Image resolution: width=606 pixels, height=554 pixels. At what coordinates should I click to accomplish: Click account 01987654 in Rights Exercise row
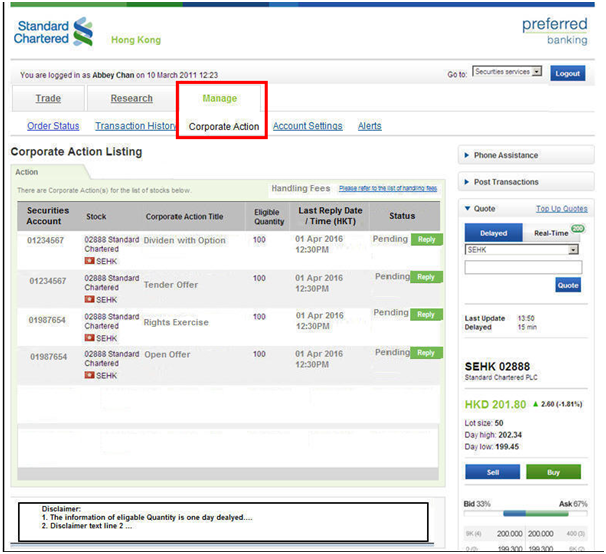[47, 320]
